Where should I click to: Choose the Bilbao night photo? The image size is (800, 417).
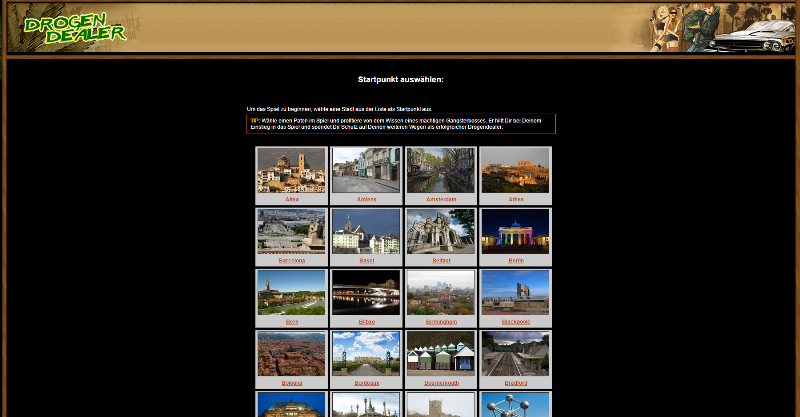pyautogui.click(x=366, y=293)
